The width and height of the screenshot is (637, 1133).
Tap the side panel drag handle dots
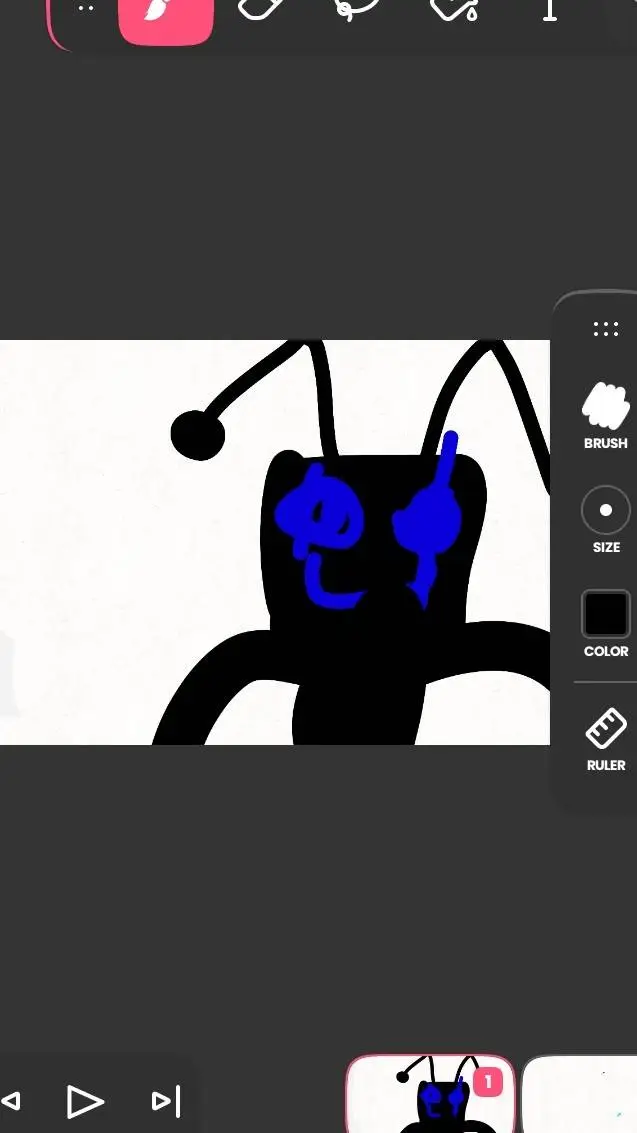click(605, 329)
